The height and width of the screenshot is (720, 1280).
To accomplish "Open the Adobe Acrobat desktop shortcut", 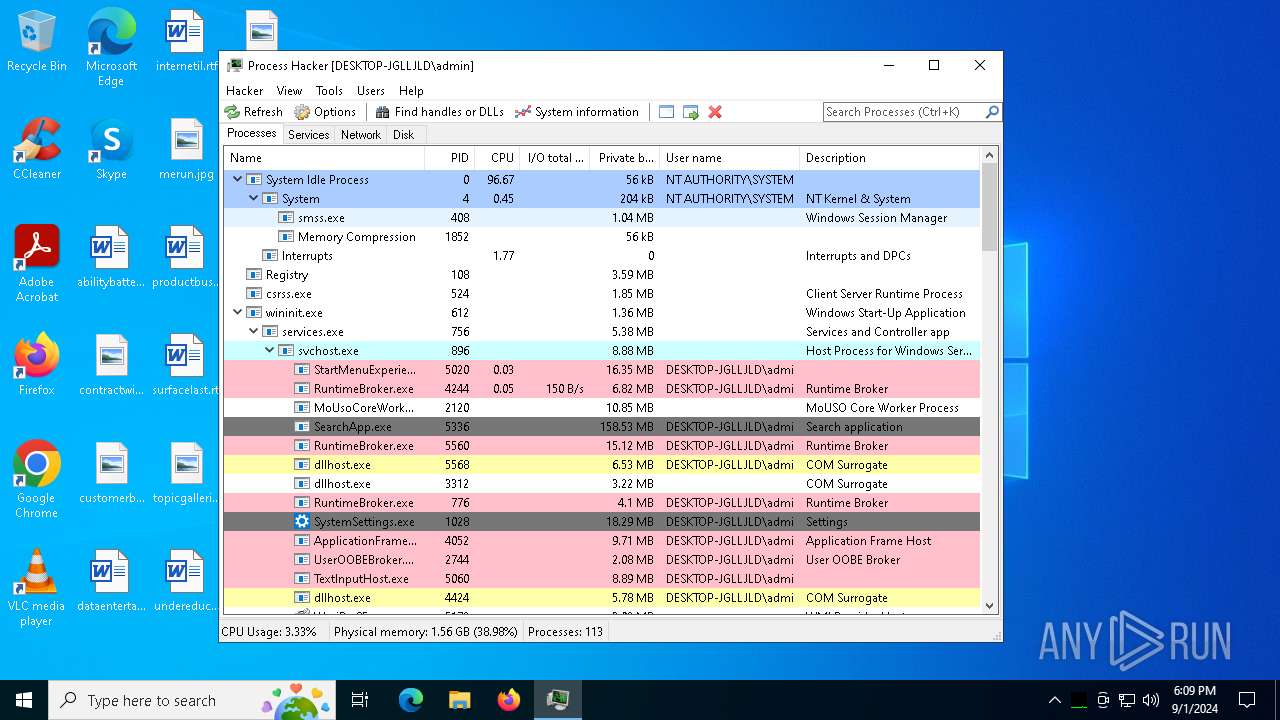I will (37, 264).
